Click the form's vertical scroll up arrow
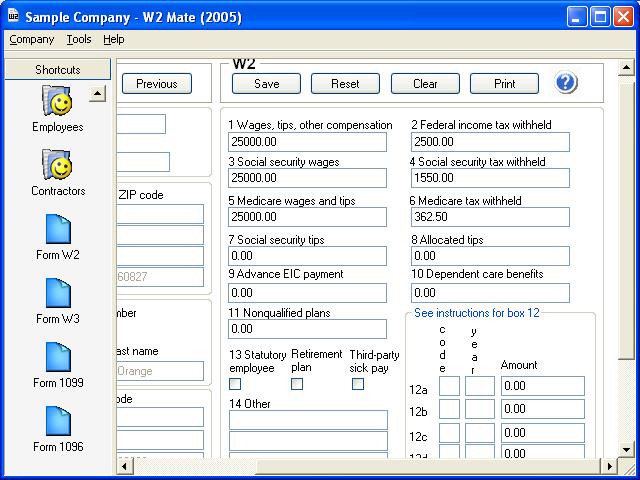640x480 pixels. [626, 67]
